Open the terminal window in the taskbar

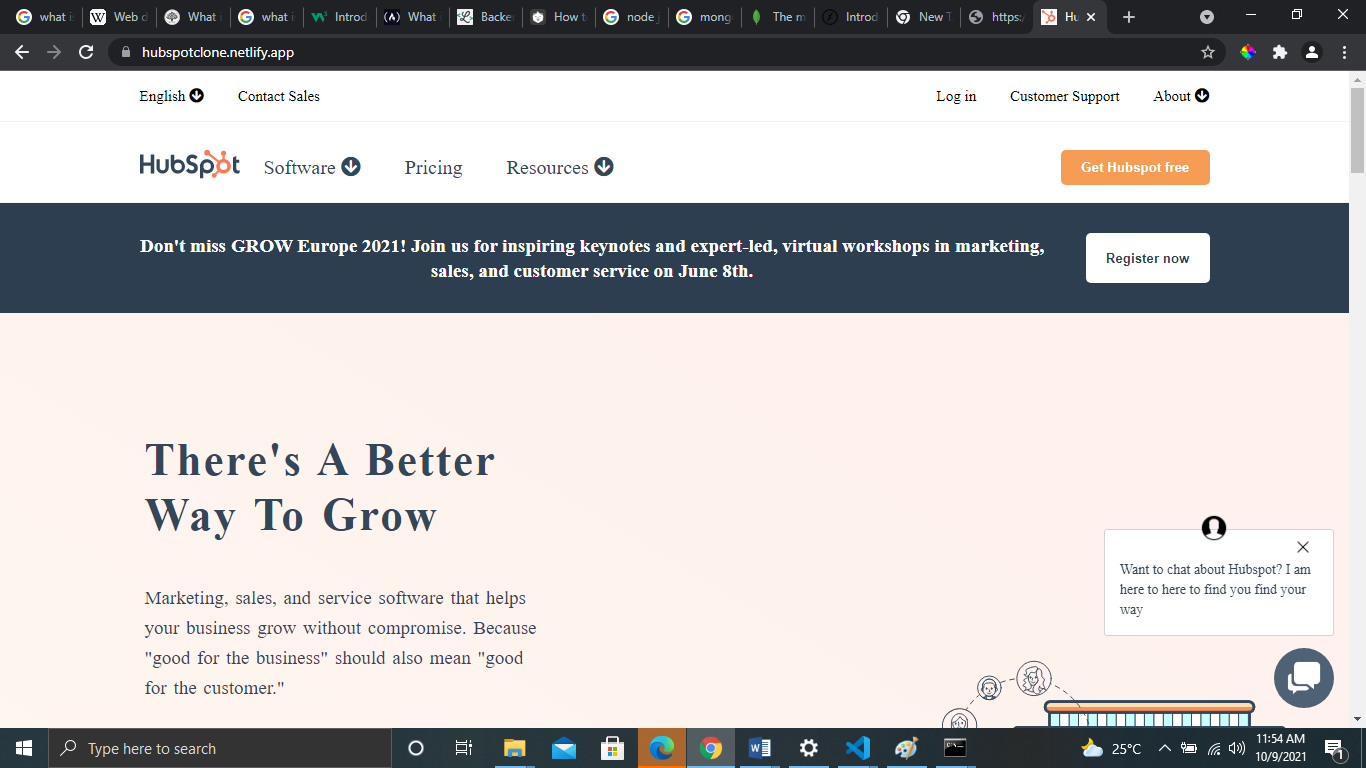click(955, 748)
